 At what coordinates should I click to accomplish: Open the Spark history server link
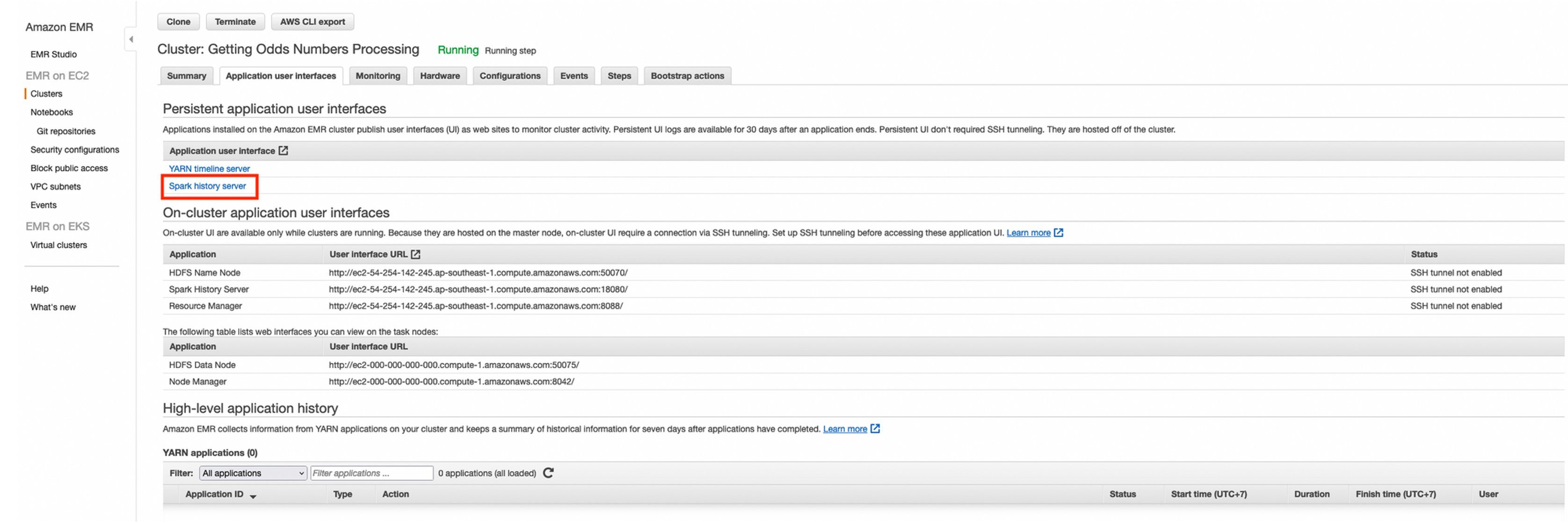tap(207, 186)
